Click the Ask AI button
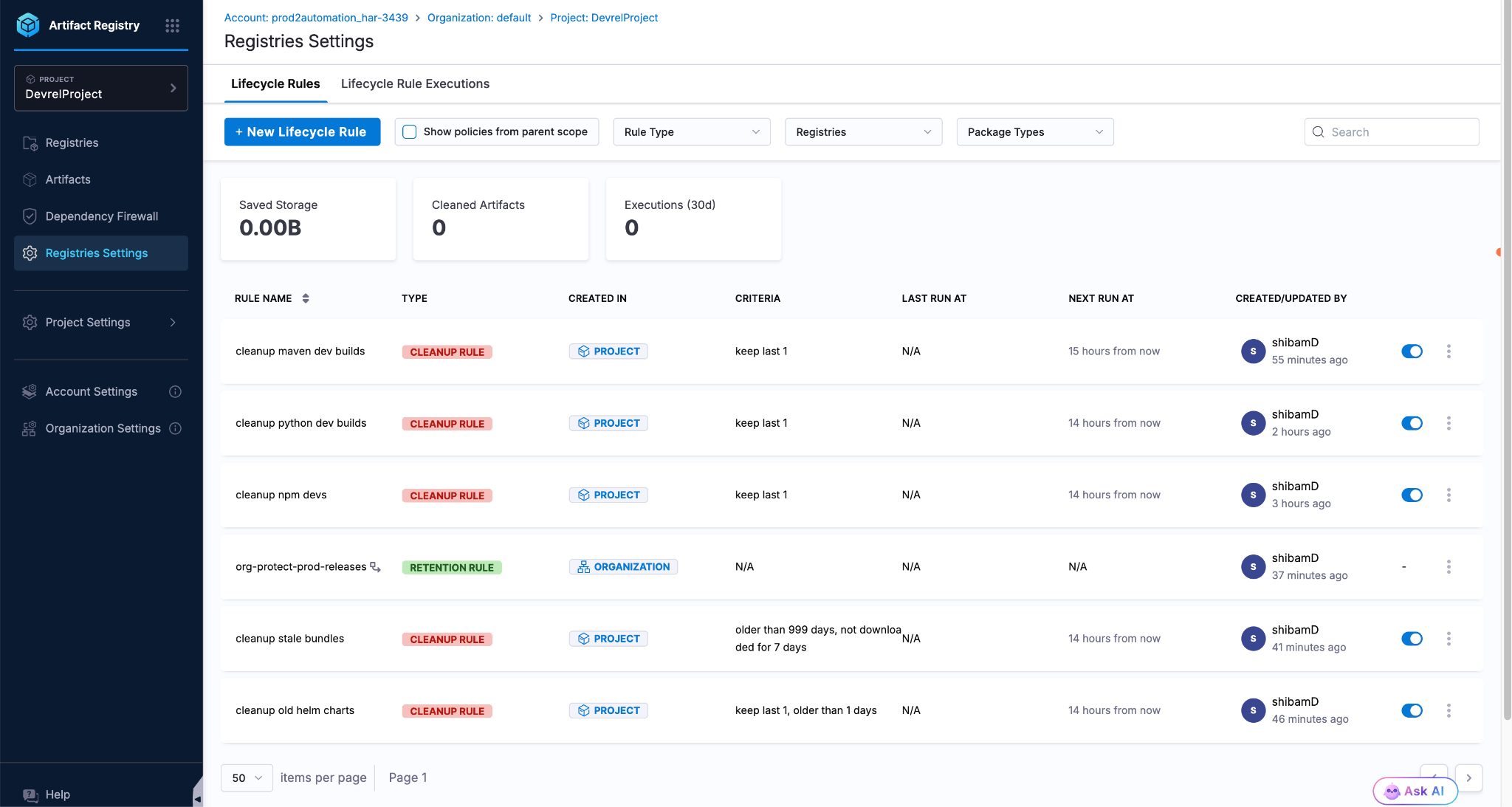This screenshot has width=1512, height=807. (1415, 791)
